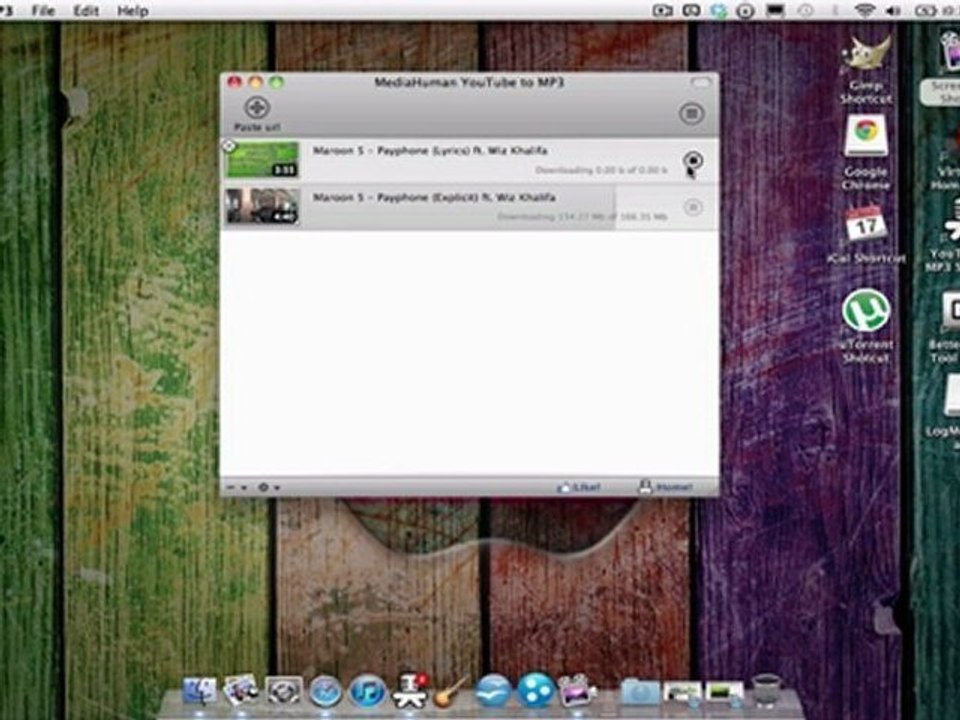
Task: Select the Payphone (Explicit) track title
Action: click(434, 197)
